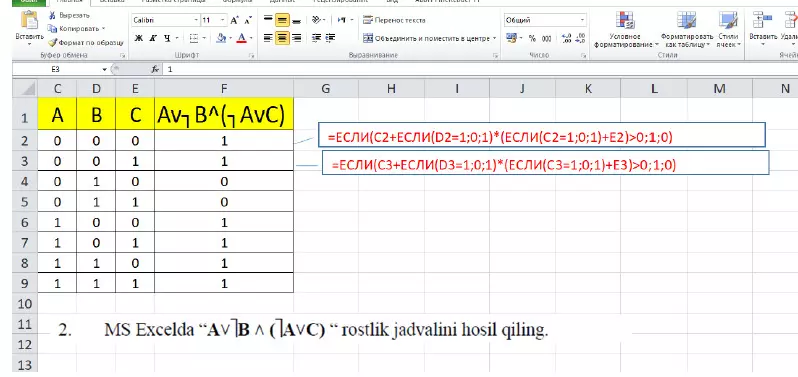This screenshot has height=377, width=798.
Task: Select column F header
Action: 224,89
